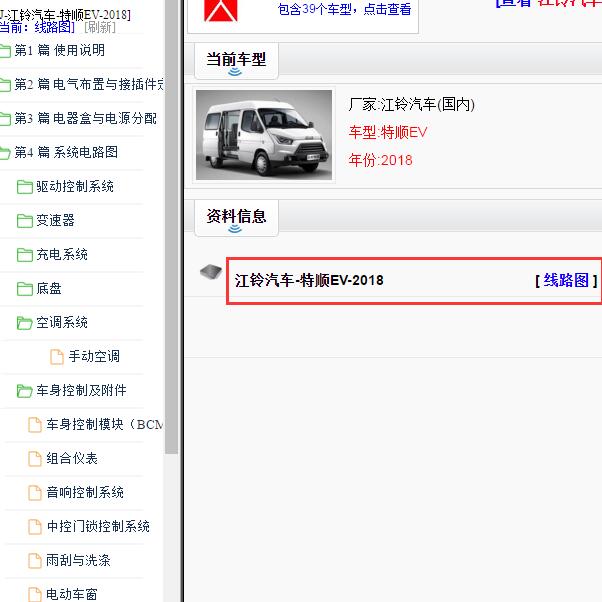Click the folder icon beside 充电系统
Screen dimensions: 602x602
click(25, 255)
